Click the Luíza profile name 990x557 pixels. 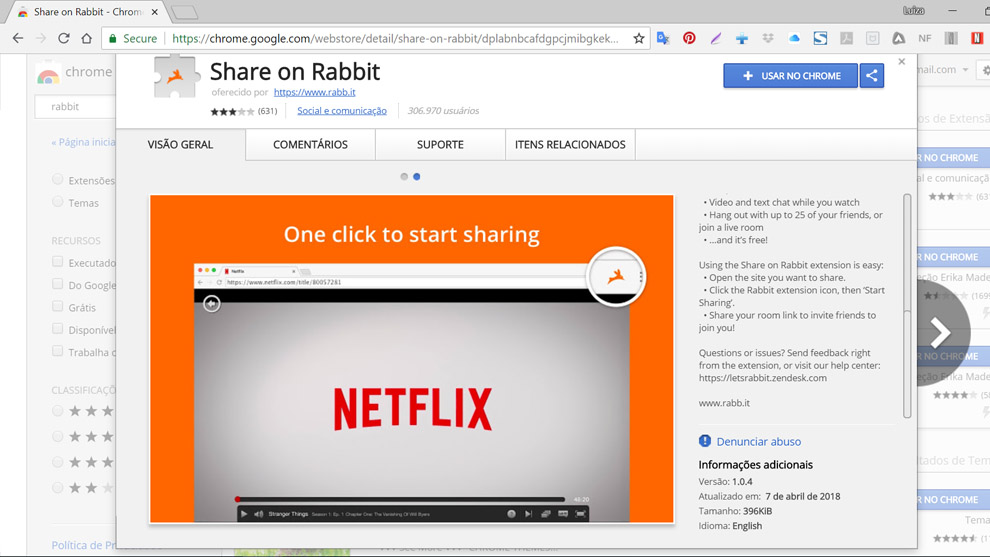pyautogui.click(x=914, y=11)
